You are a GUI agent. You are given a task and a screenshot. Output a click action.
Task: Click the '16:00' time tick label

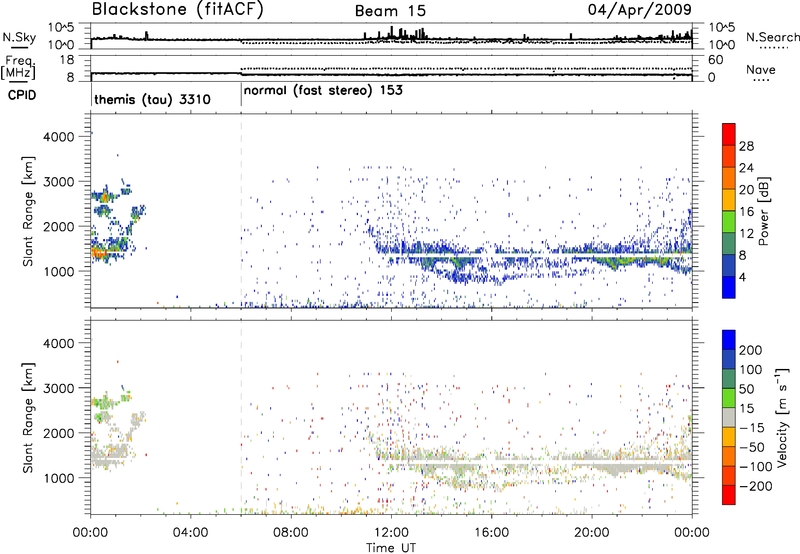(x=491, y=533)
